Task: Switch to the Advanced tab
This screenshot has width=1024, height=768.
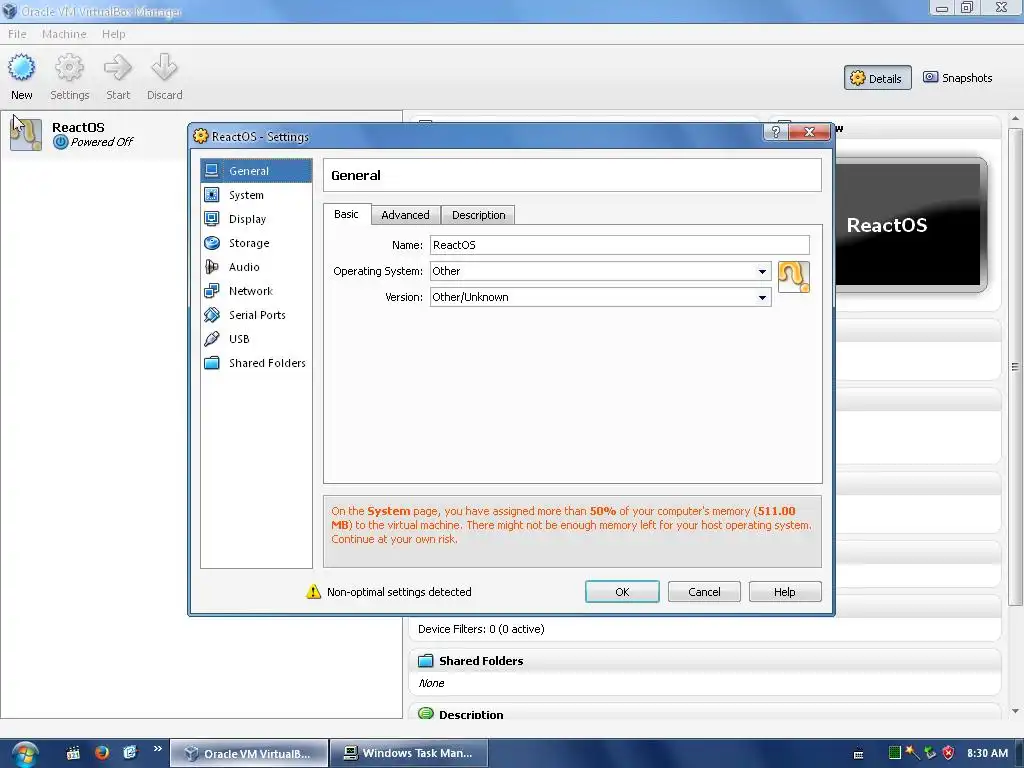Action: 406,215
